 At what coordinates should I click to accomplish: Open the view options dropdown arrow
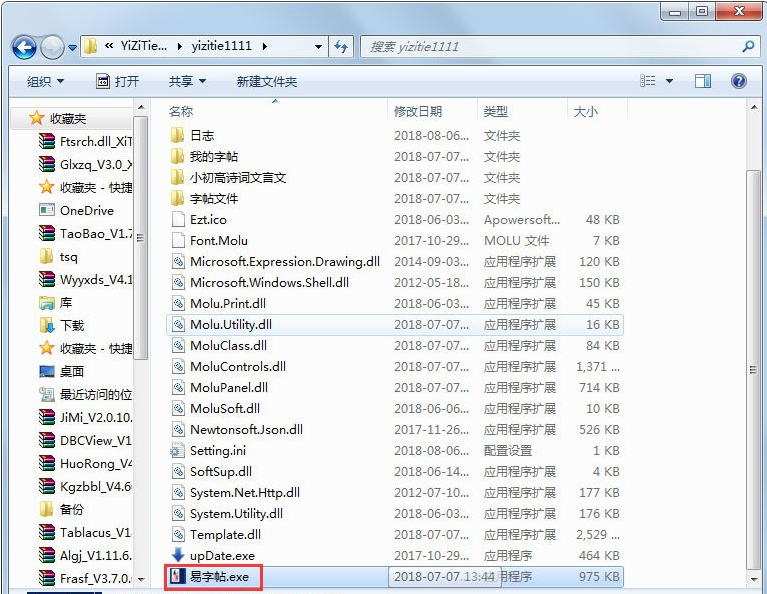coord(669,81)
